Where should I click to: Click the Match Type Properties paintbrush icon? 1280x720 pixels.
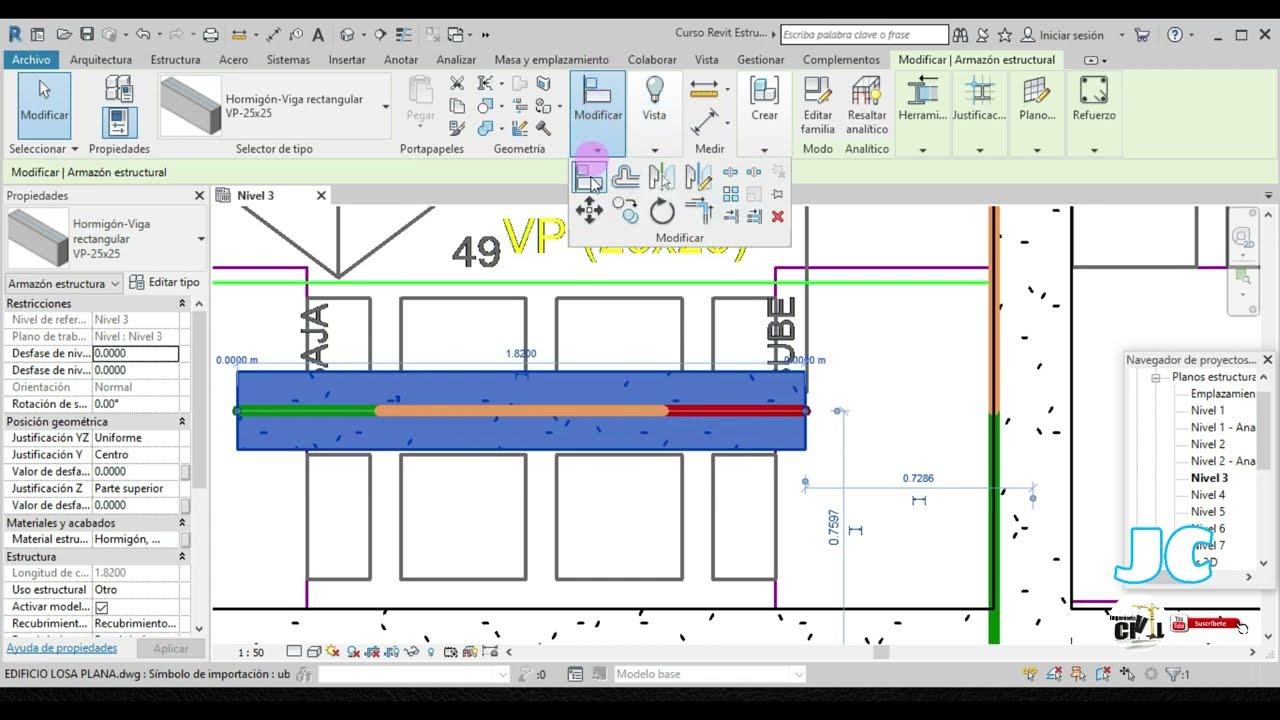[457, 128]
